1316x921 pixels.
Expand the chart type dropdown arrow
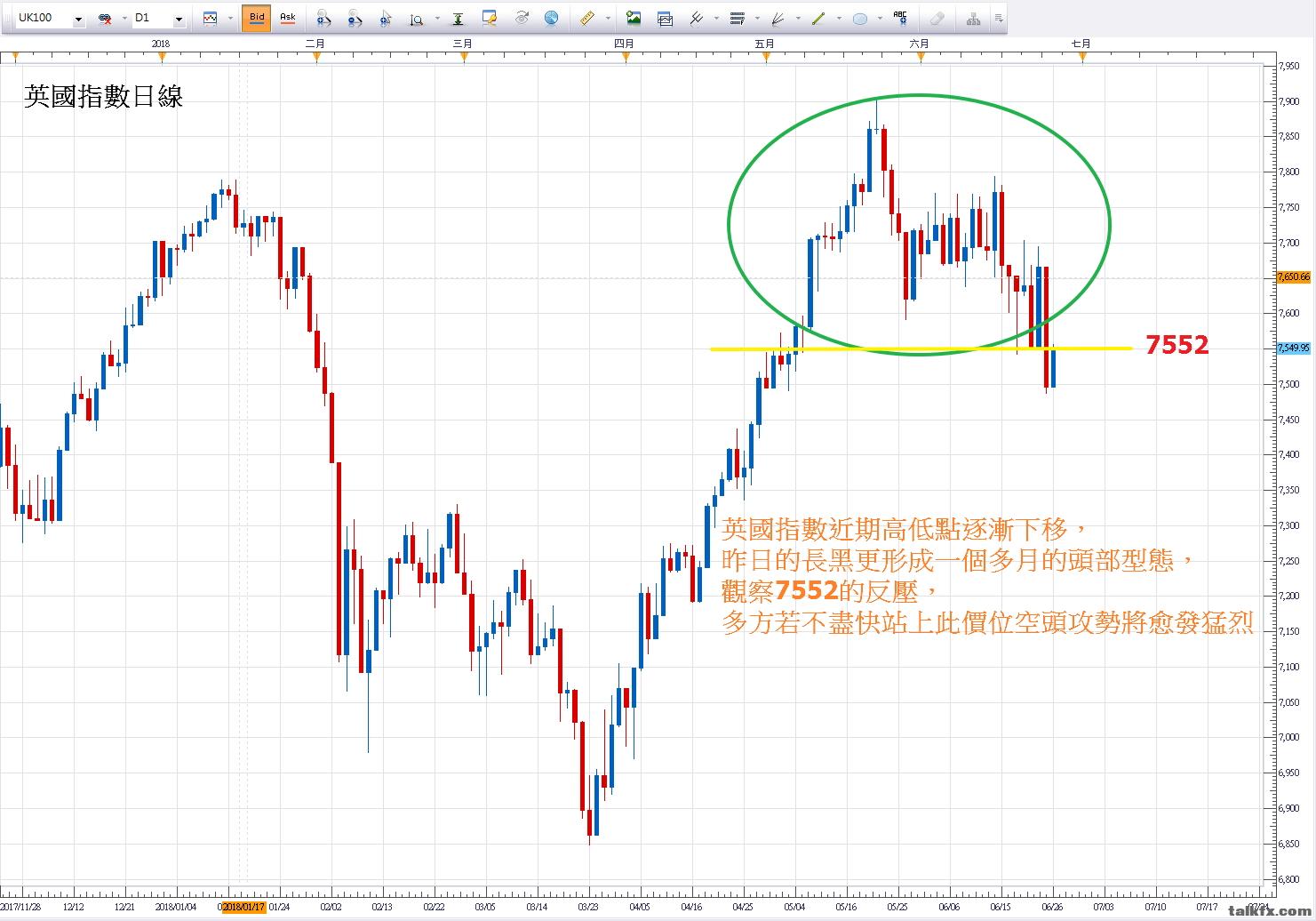click(x=230, y=19)
